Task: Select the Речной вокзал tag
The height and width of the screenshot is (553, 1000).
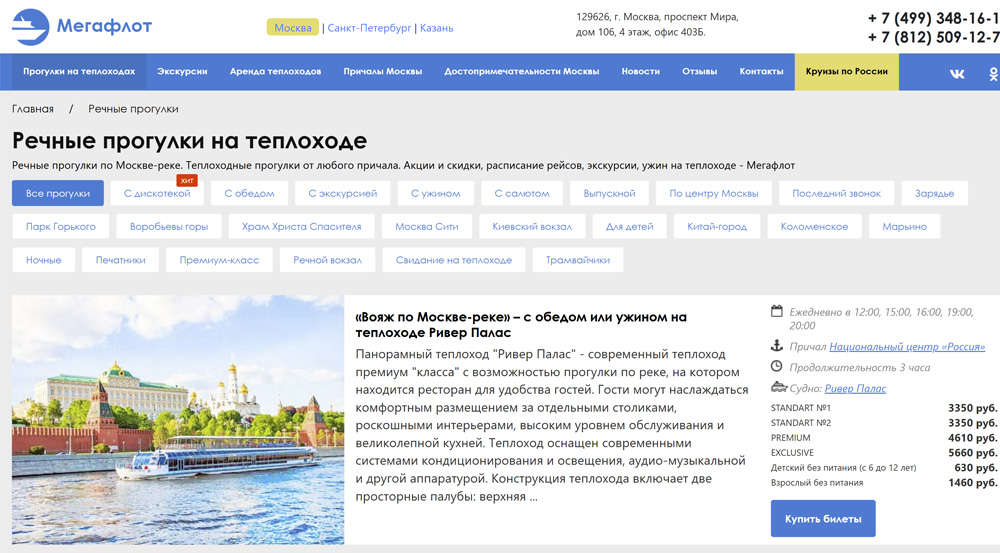Action: point(328,260)
